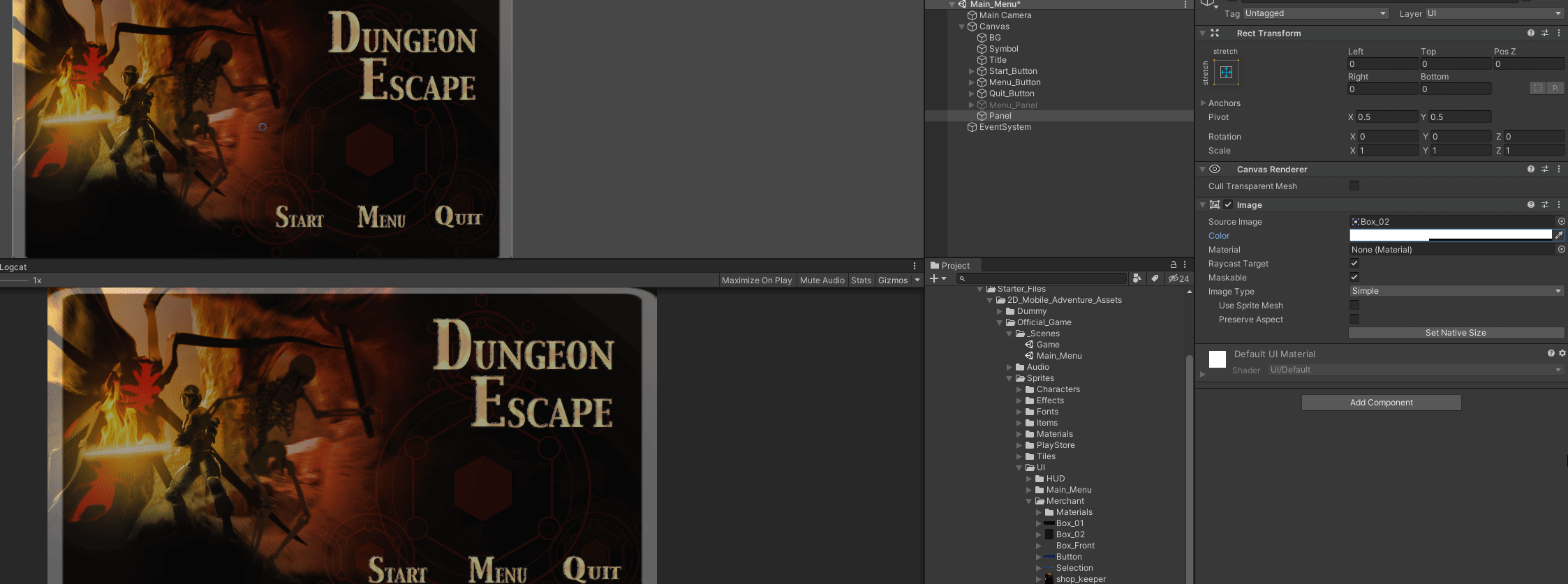Image resolution: width=1568 pixels, height=584 pixels.
Task: Select Menu_Panel in Hierarchy
Action: 1013,105
